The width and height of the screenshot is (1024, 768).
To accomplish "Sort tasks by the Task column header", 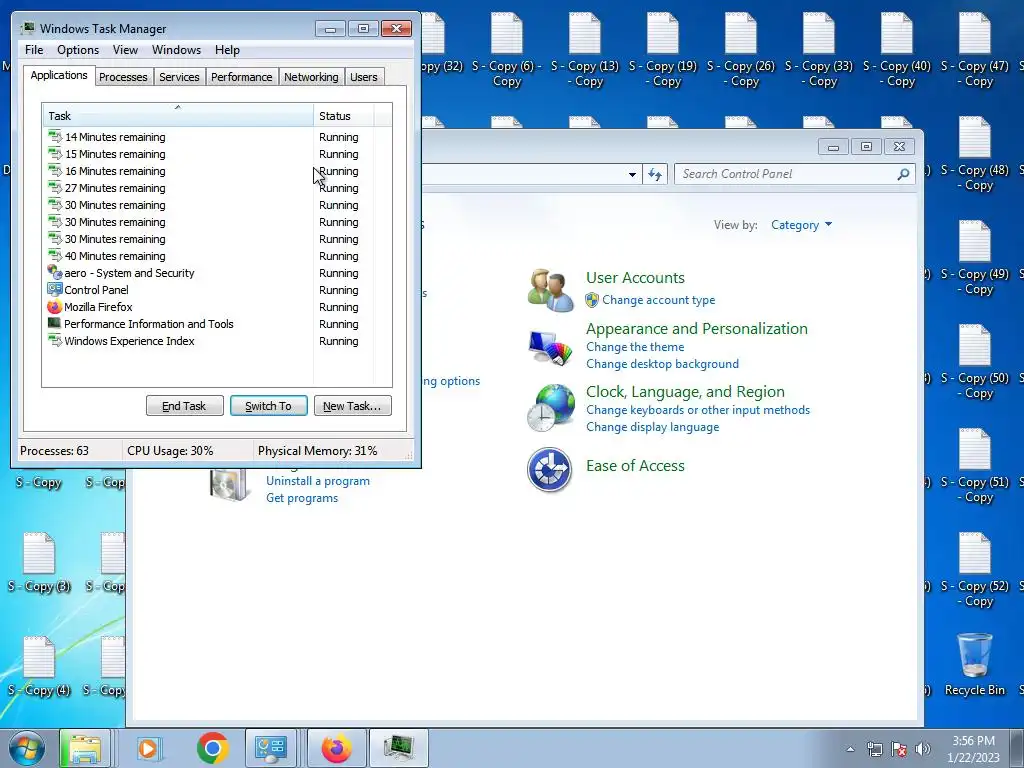I will click(x=178, y=116).
